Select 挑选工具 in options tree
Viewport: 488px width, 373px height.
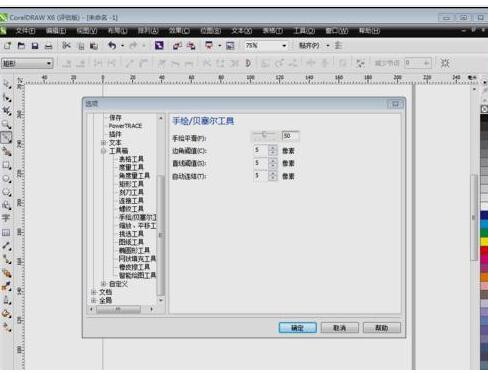[131, 234]
